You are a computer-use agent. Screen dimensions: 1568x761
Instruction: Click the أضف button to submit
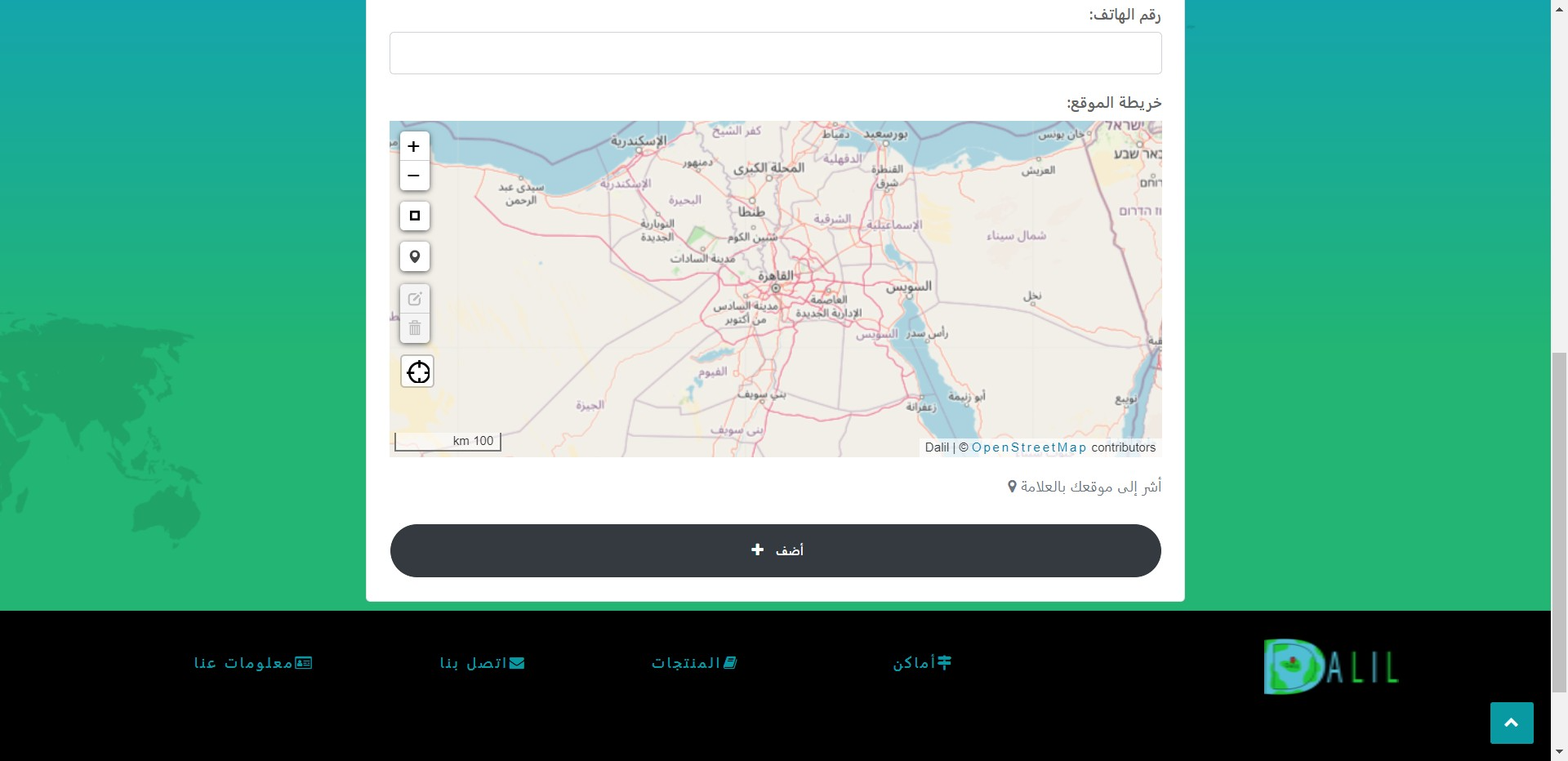coord(775,550)
